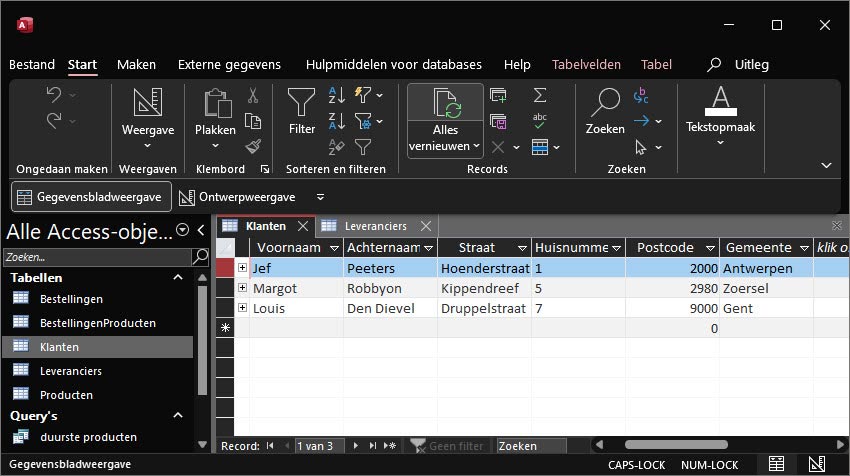Click the remove sort icon

(337, 146)
